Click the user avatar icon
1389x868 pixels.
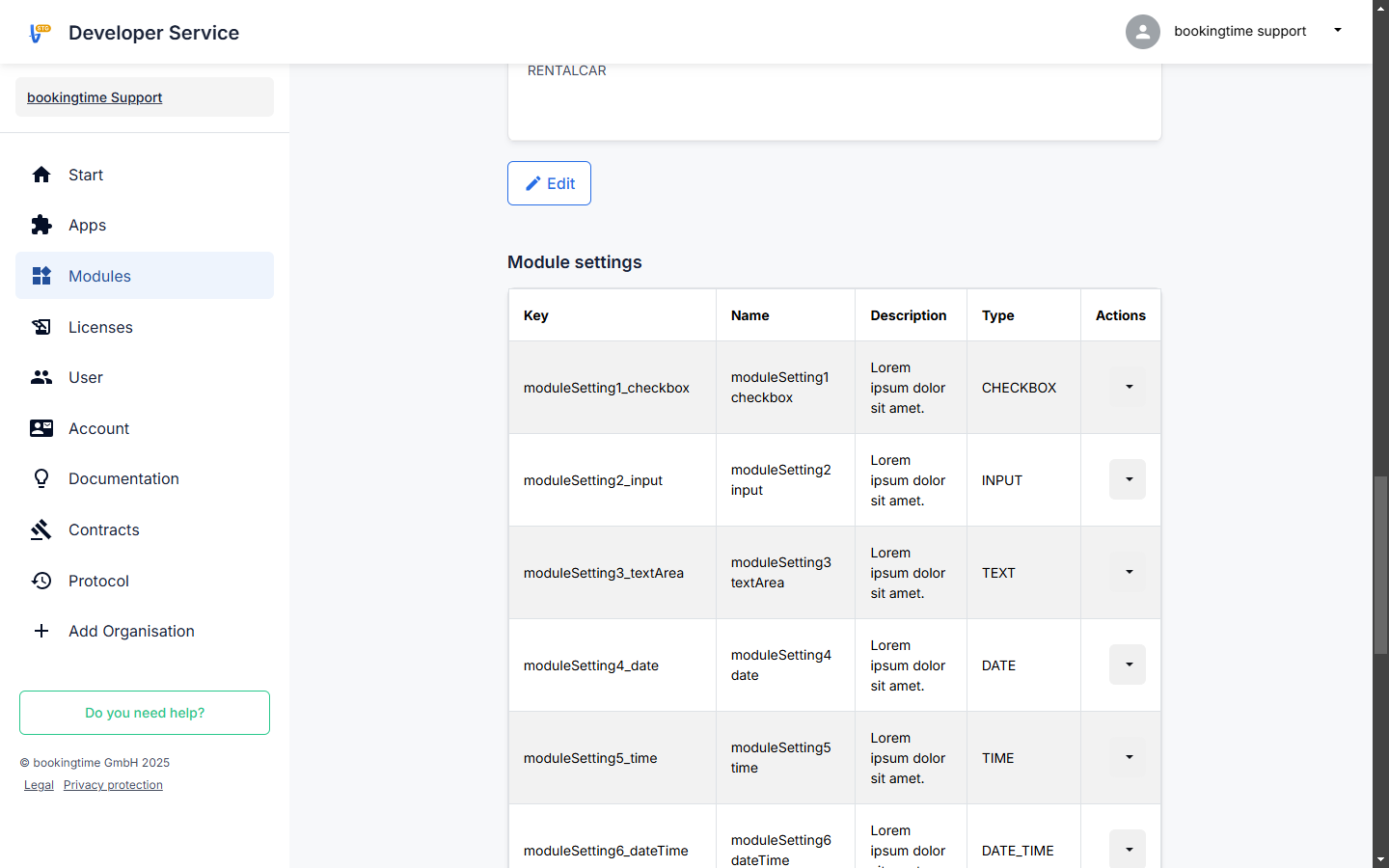coord(1143,32)
